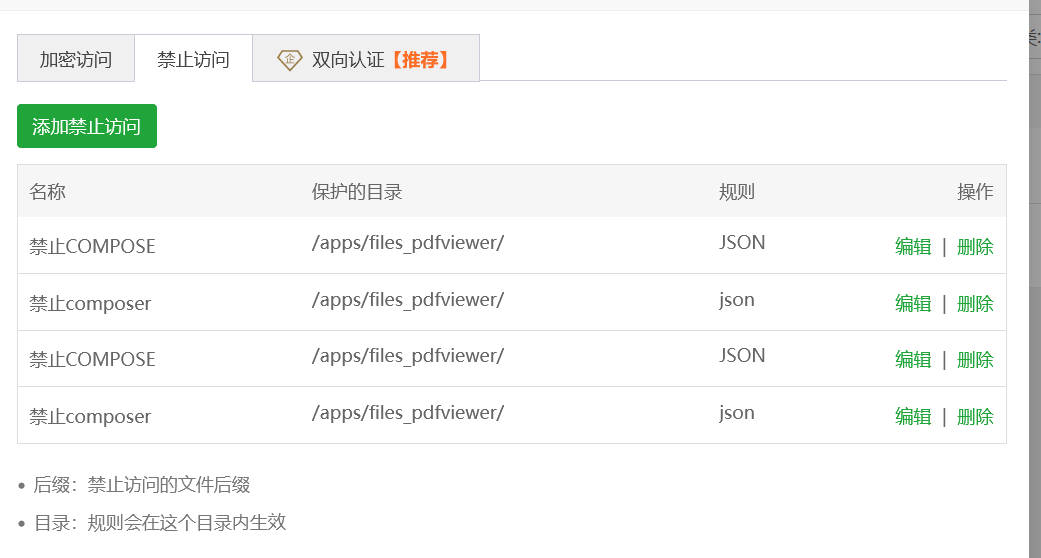Click the 名称 column header
Viewport: 1041px width, 558px height.
pyautogui.click(x=47, y=192)
